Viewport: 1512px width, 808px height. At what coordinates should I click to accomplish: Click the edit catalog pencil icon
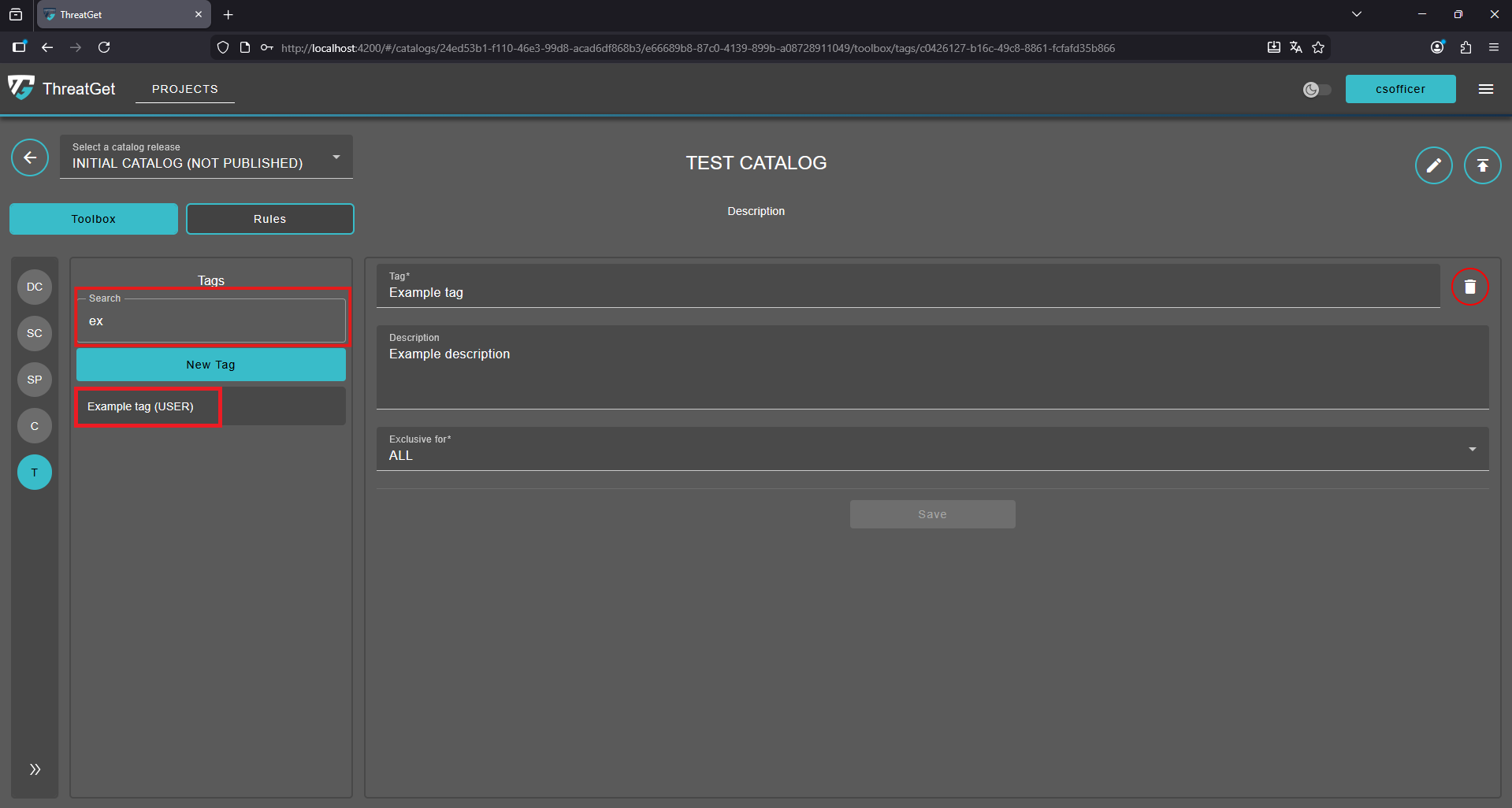point(1433,165)
